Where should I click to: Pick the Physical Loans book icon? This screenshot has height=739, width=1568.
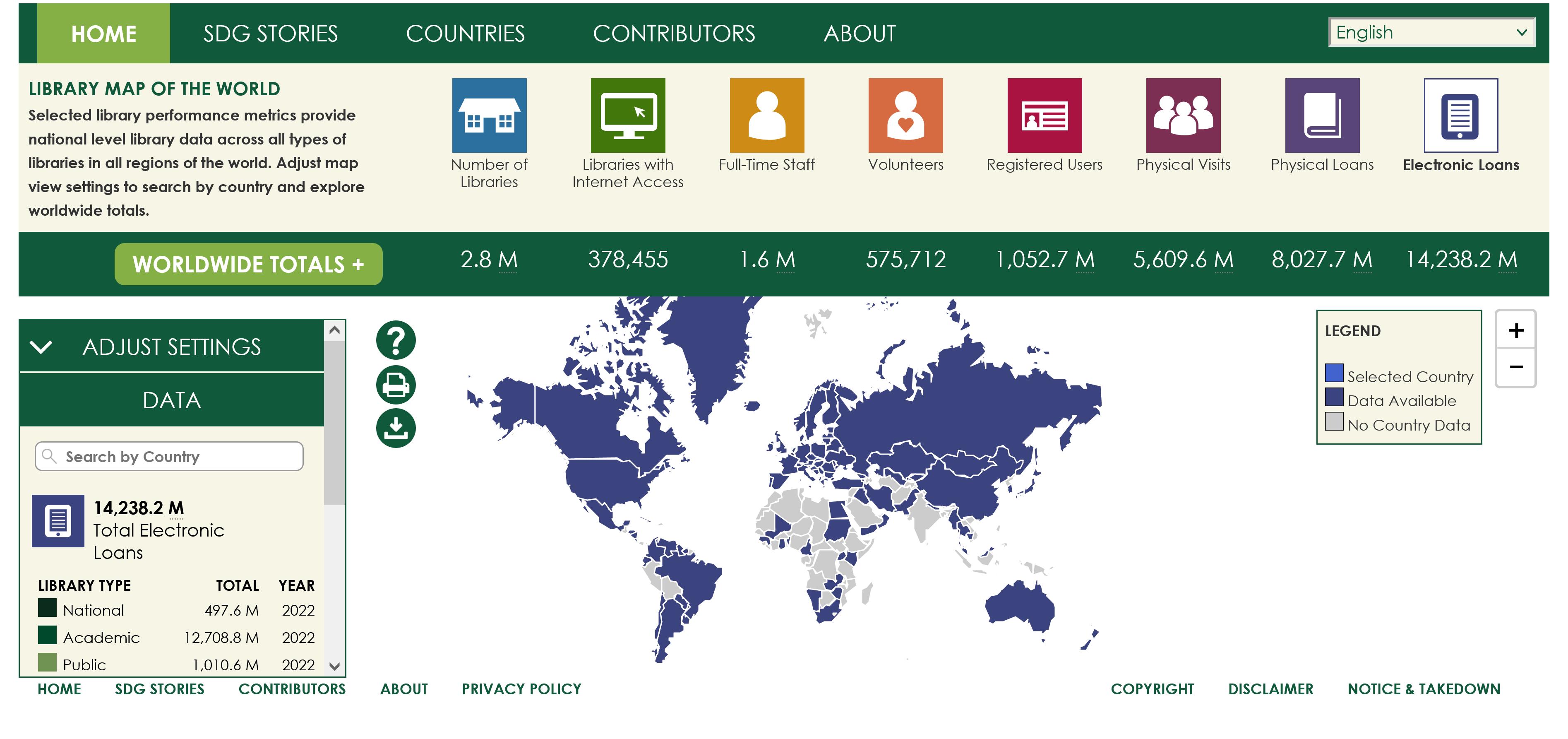point(1322,115)
